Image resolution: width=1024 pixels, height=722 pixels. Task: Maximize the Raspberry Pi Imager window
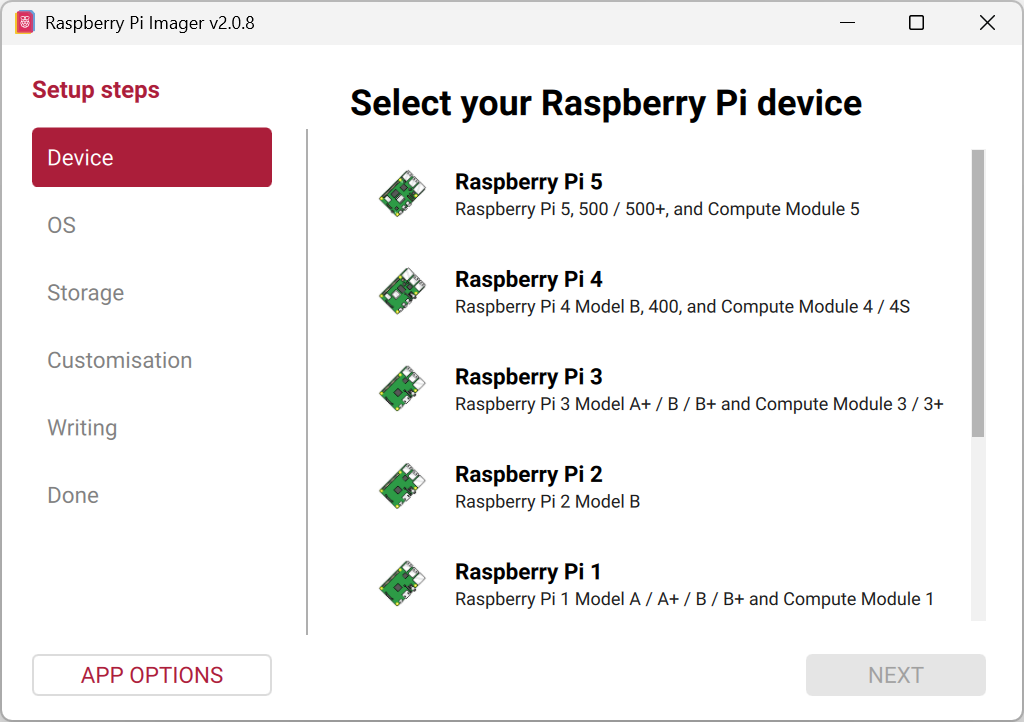coord(916,23)
